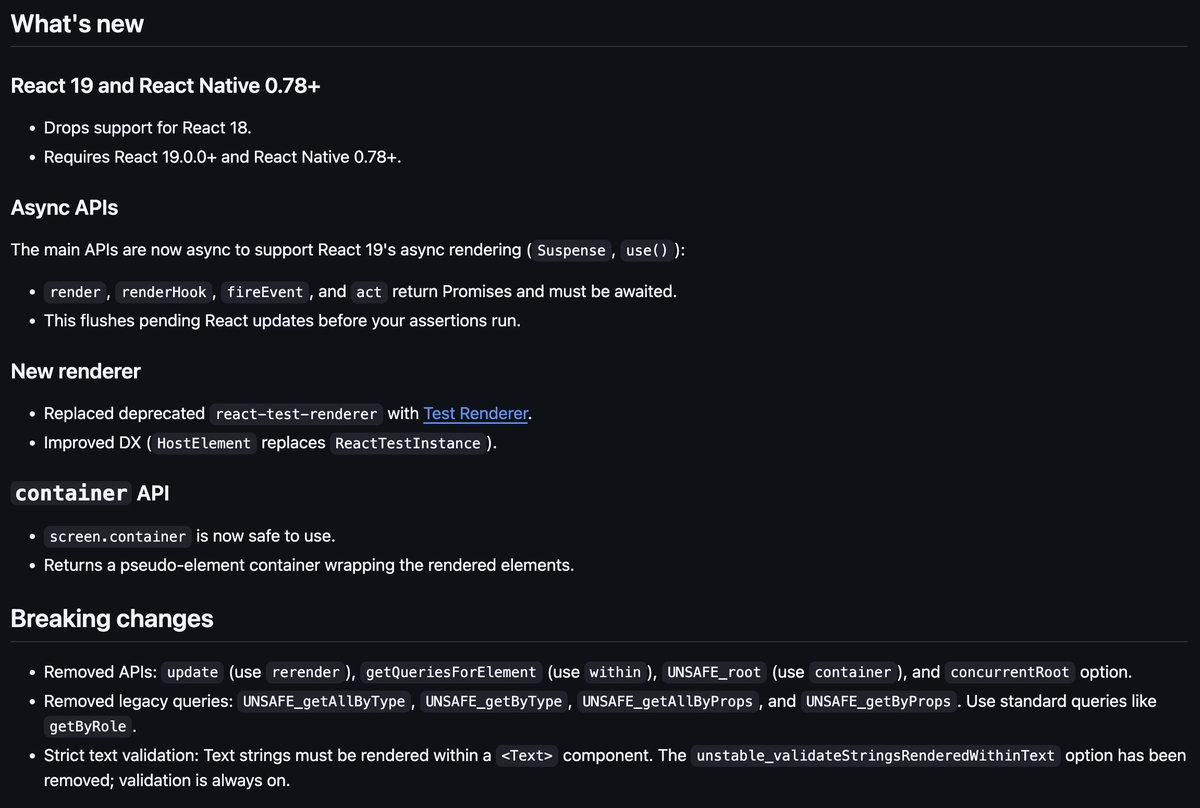This screenshot has height=808, width=1200.
Task: Click the "UNSAFE_getByProps" inline code
Action: [x=879, y=702]
